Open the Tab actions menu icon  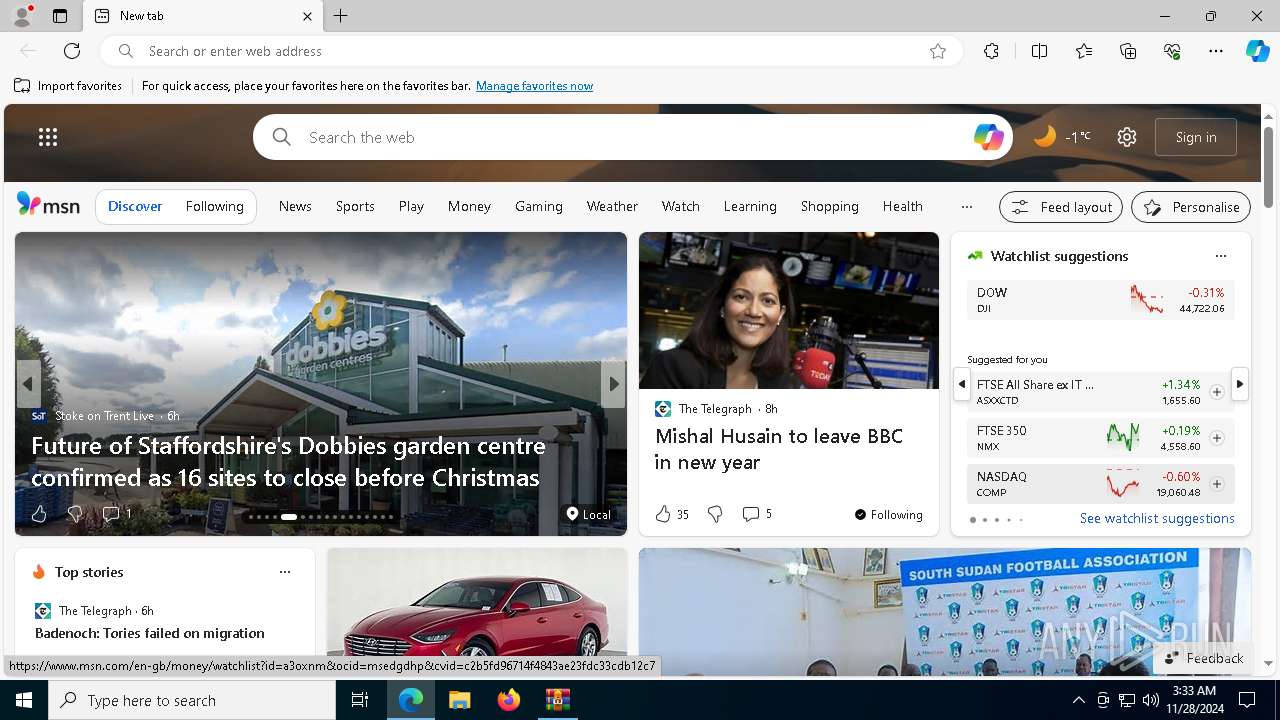click(60, 16)
